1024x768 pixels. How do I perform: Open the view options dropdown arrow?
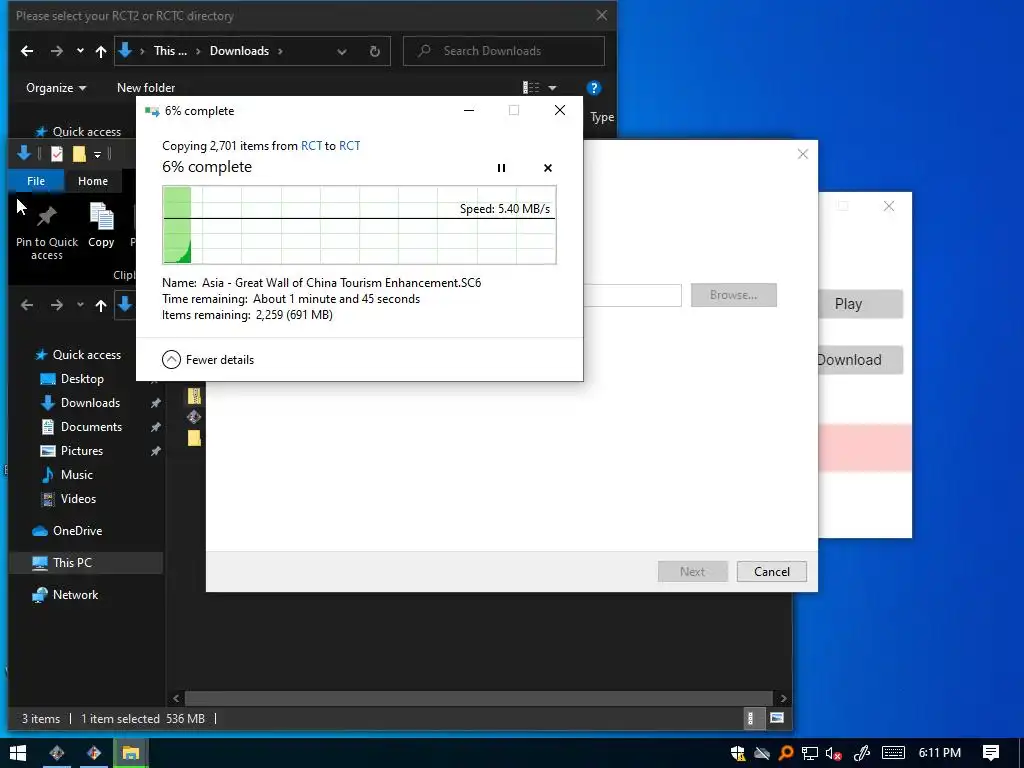coord(552,88)
